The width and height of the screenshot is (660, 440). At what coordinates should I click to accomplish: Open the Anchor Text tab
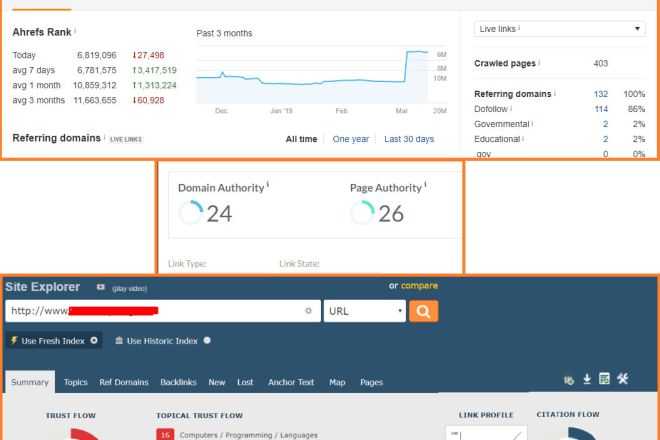coord(291,382)
